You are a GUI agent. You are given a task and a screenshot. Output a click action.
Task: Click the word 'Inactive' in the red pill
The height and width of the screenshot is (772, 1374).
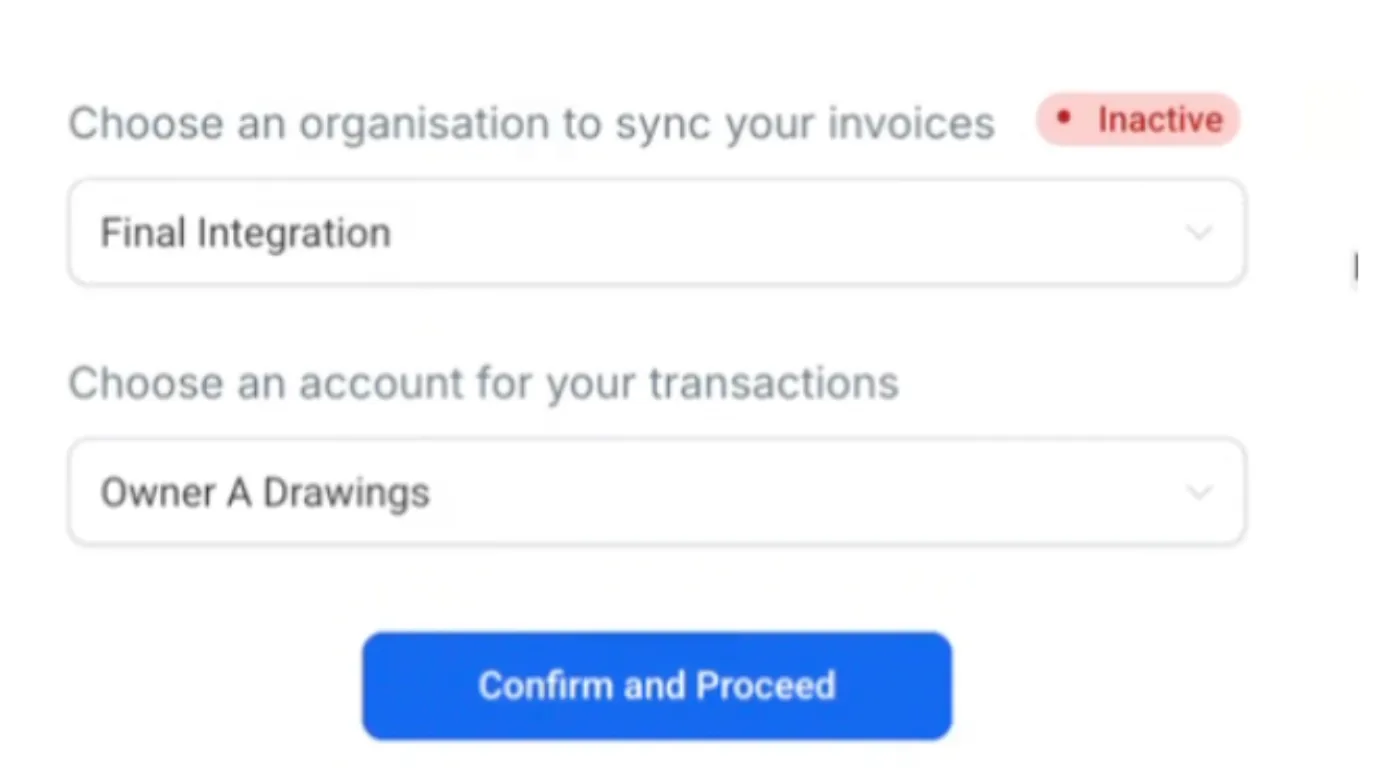[x=1160, y=120]
